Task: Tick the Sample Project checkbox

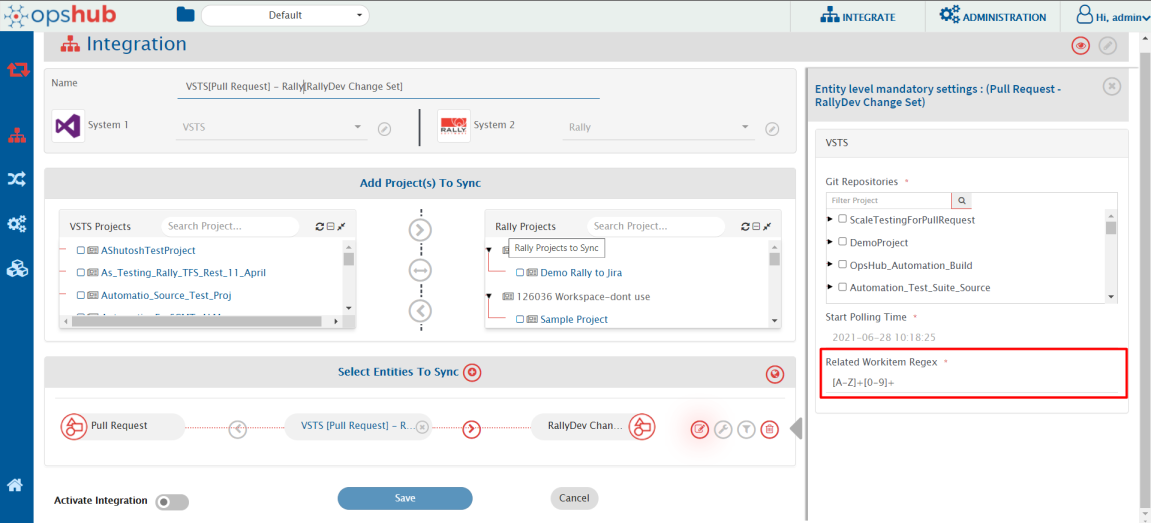Action: (x=520, y=320)
